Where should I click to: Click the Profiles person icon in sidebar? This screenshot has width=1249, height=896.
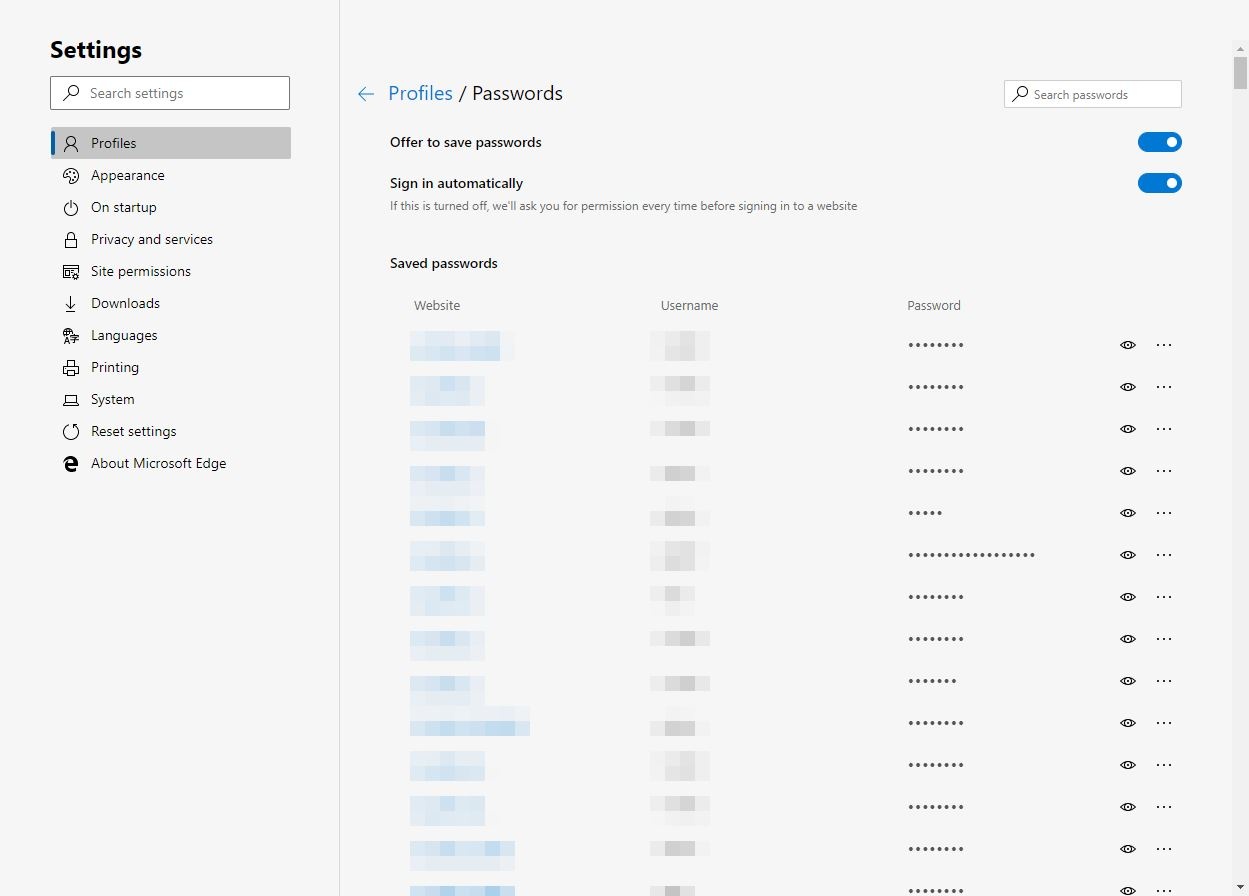[x=71, y=143]
